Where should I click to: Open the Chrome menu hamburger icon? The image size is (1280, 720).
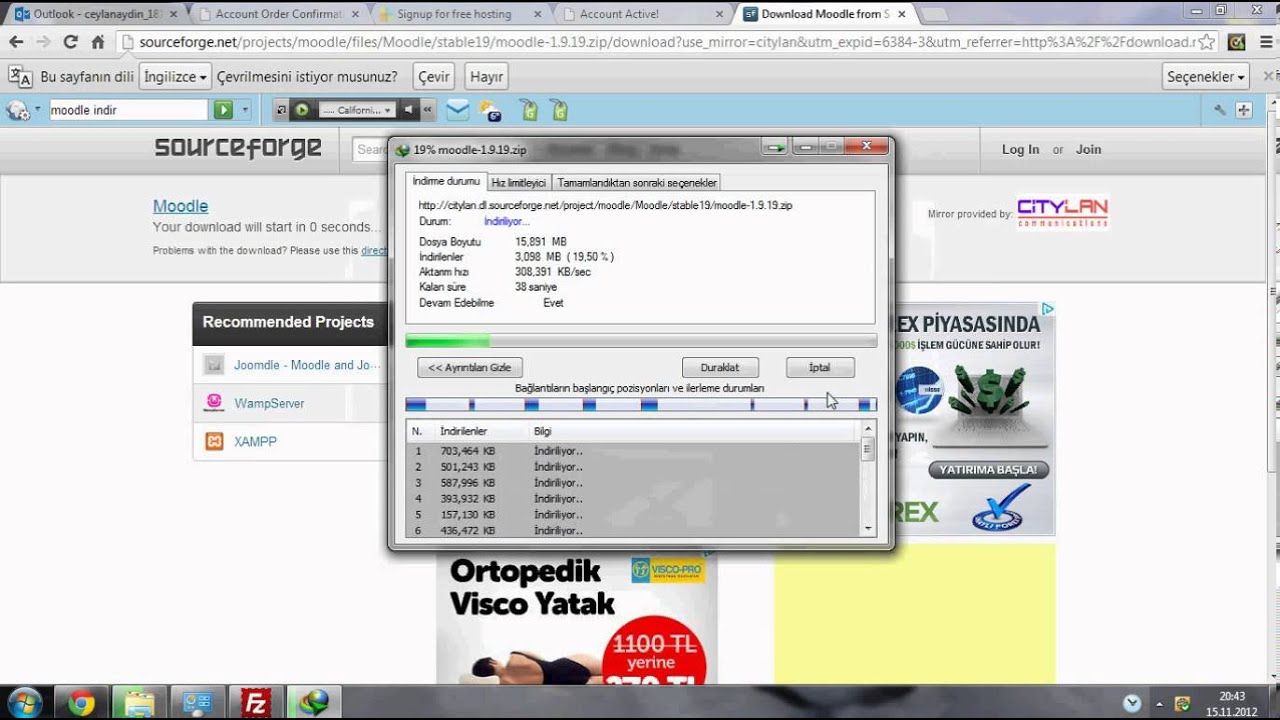(x=1266, y=42)
